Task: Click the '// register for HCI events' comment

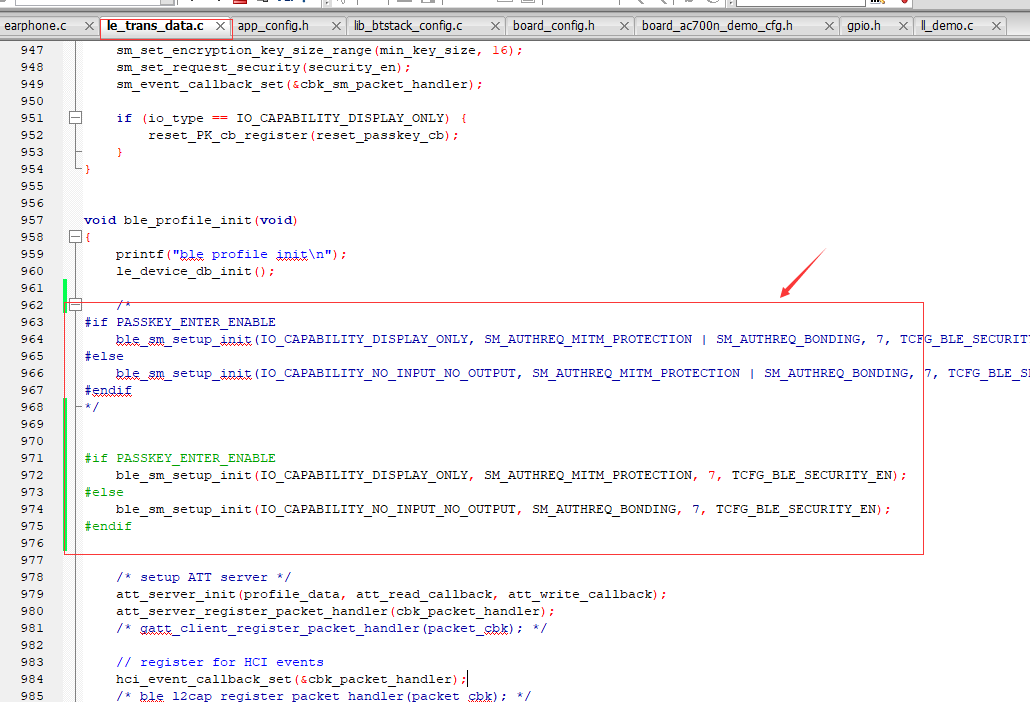Action: pyautogui.click(x=220, y=662)
